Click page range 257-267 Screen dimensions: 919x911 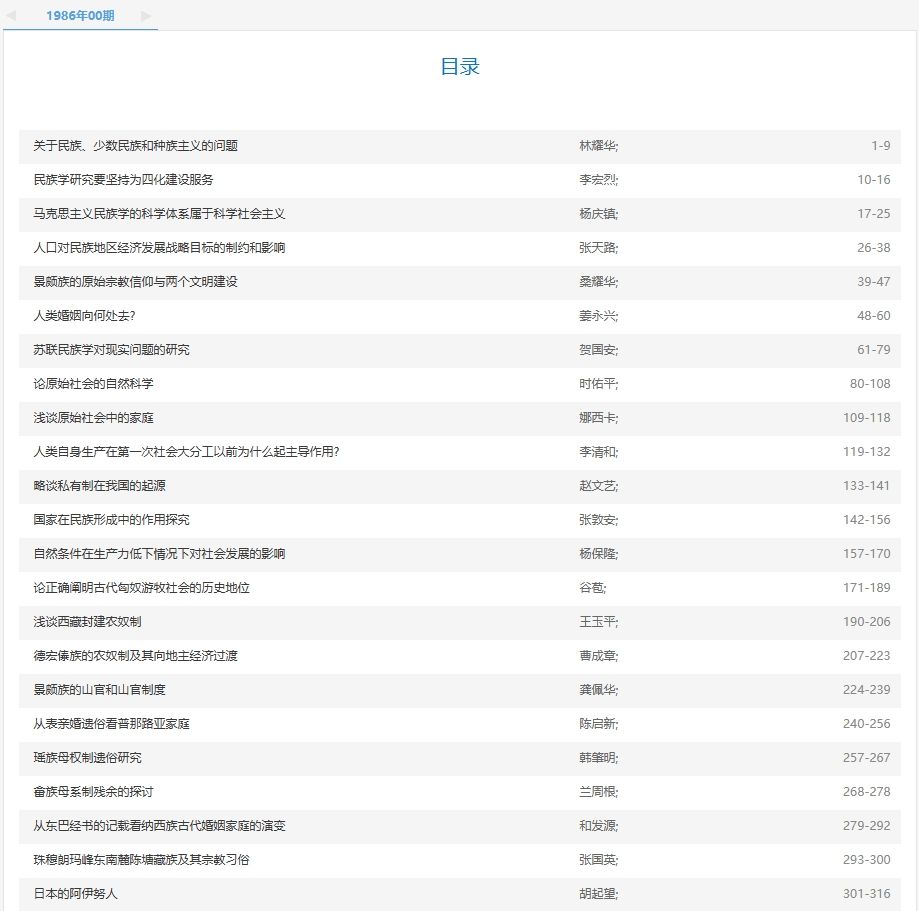tap(867, 757)
